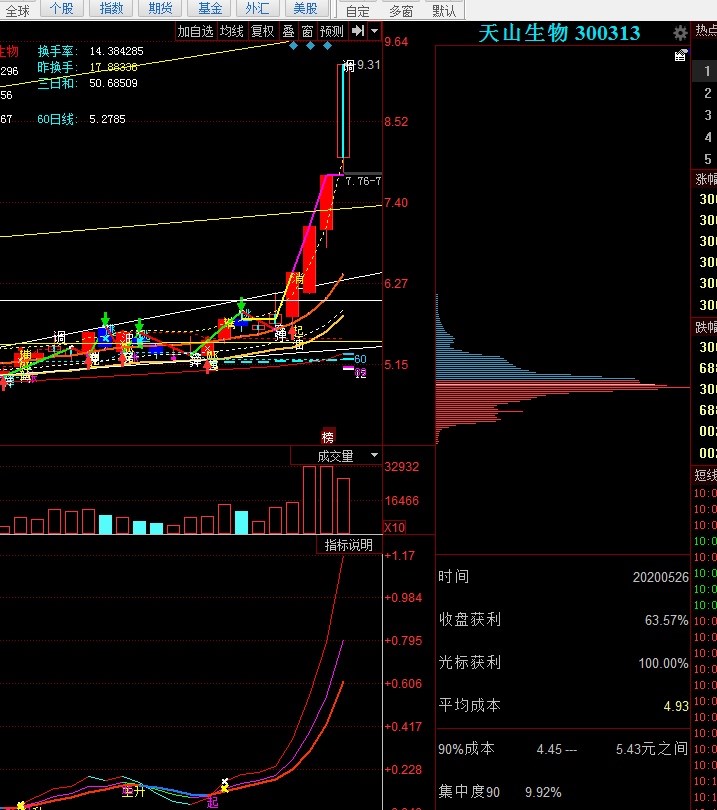Expand the chart toolbar dropdown arrow
This screenshot has height=810, width=717.
374,31
